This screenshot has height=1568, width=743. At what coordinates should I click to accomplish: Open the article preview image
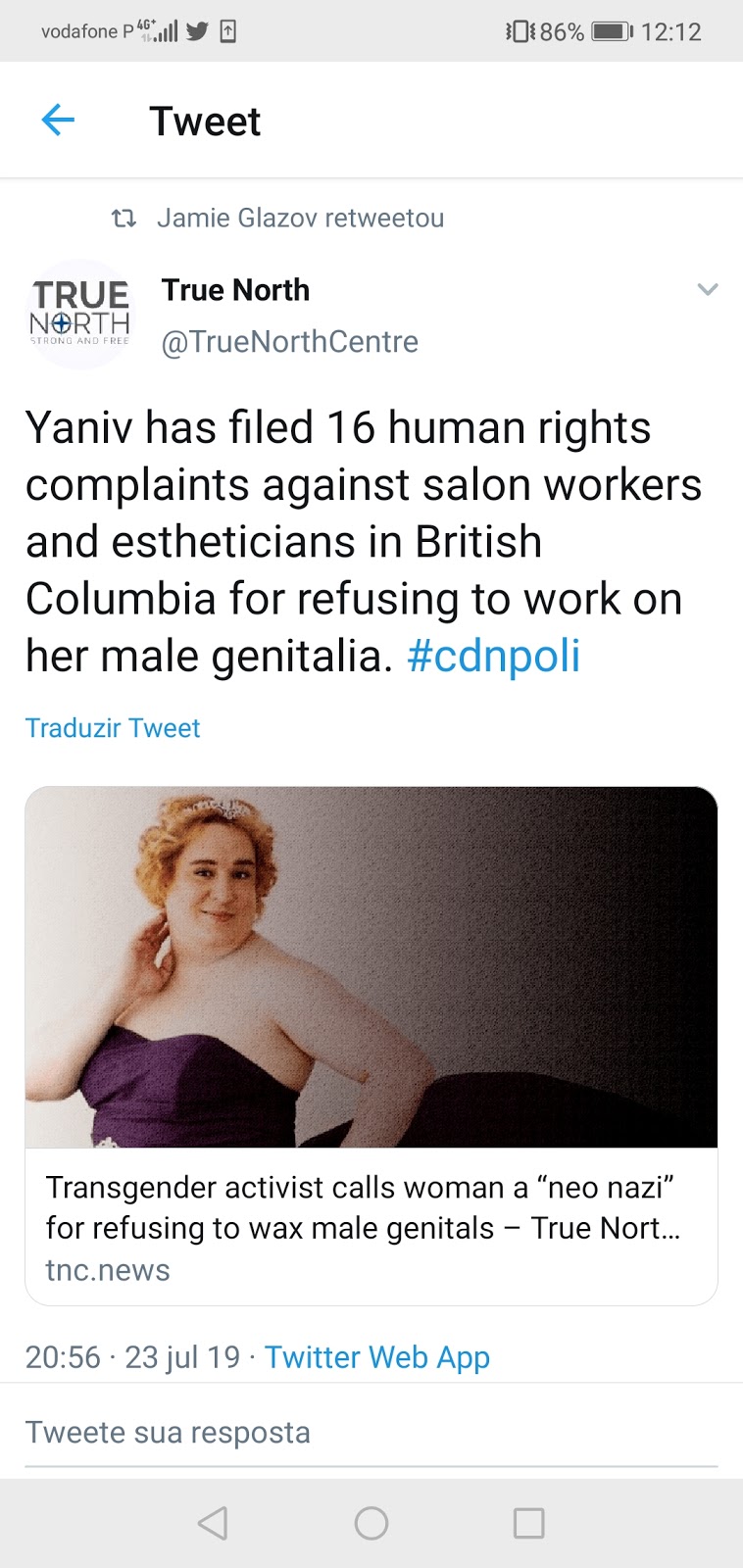[x=371, y=966]
